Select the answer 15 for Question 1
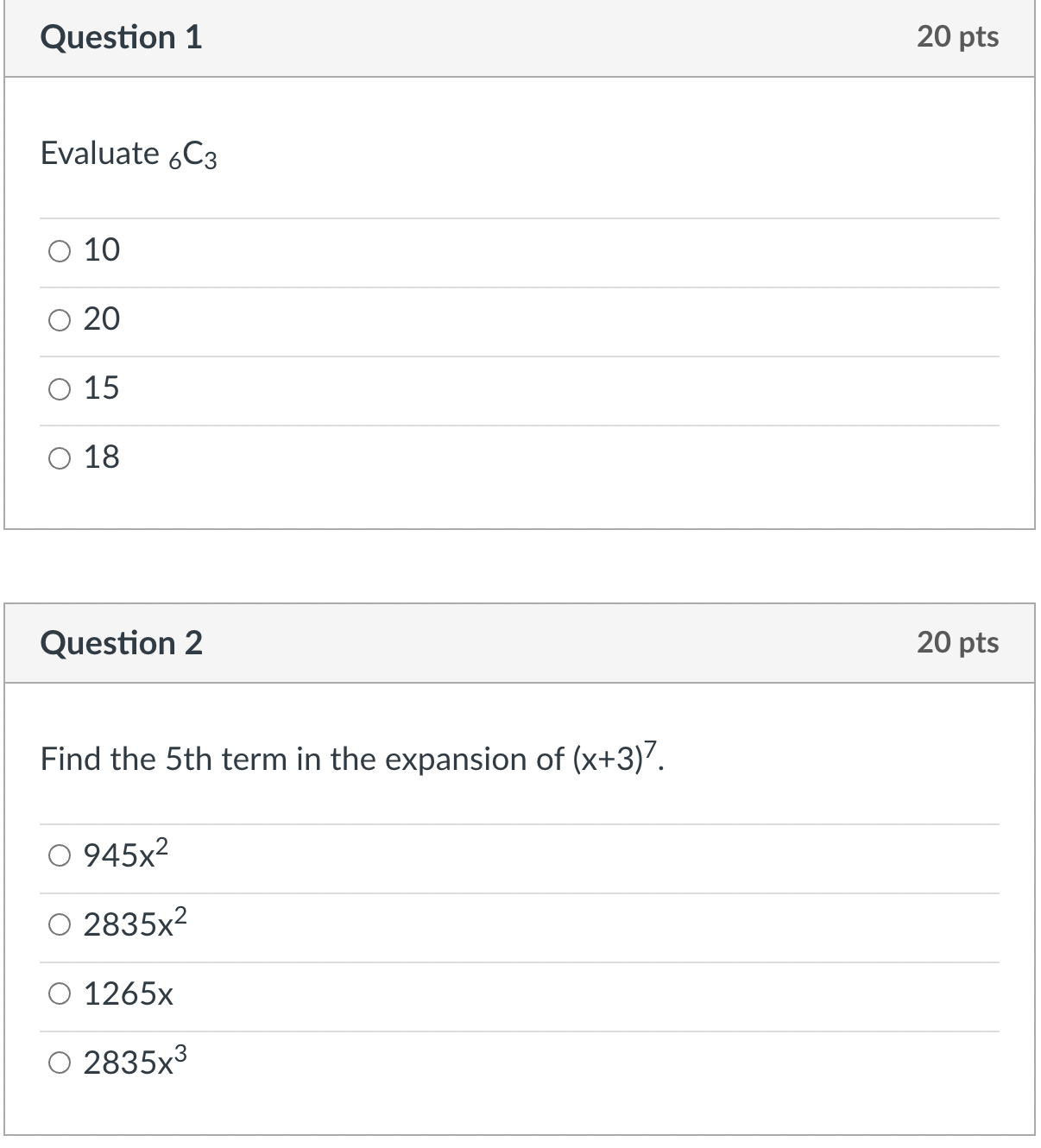The width and height of the screenshot is (1041, 1148). tap(59, 388)
